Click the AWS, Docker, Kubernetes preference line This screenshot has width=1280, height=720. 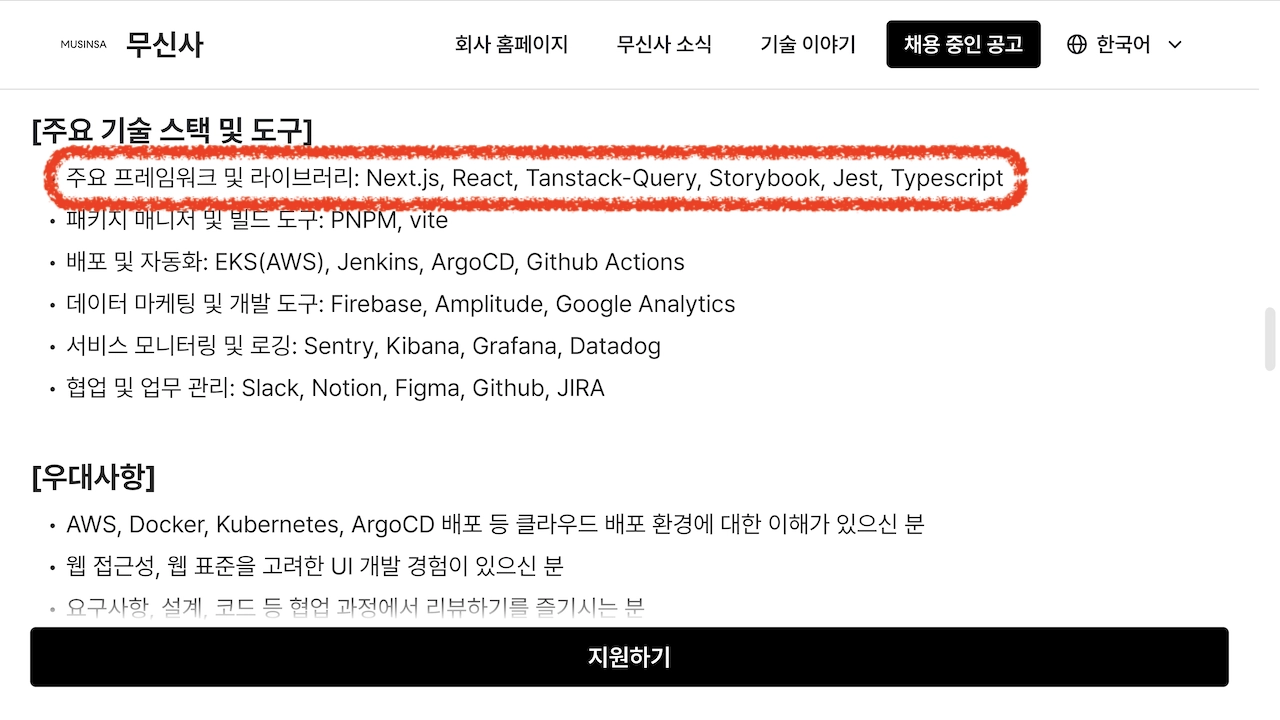click(496, 523)
